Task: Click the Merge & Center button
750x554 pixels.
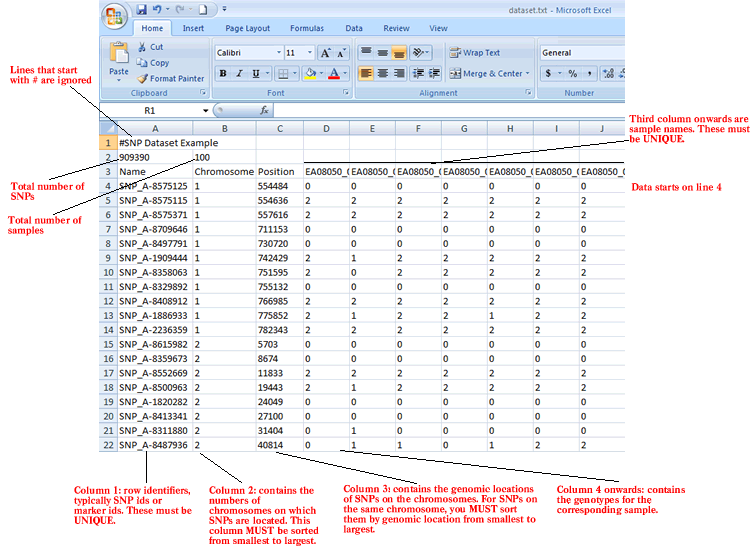Action: pos(486,74)
